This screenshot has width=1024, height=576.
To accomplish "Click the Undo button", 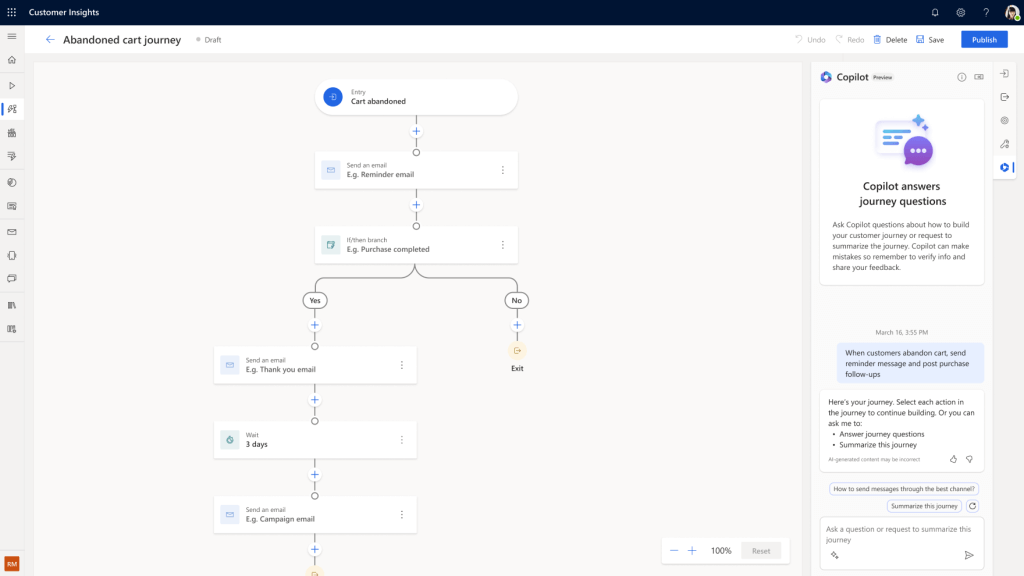I will pos(810,40).
